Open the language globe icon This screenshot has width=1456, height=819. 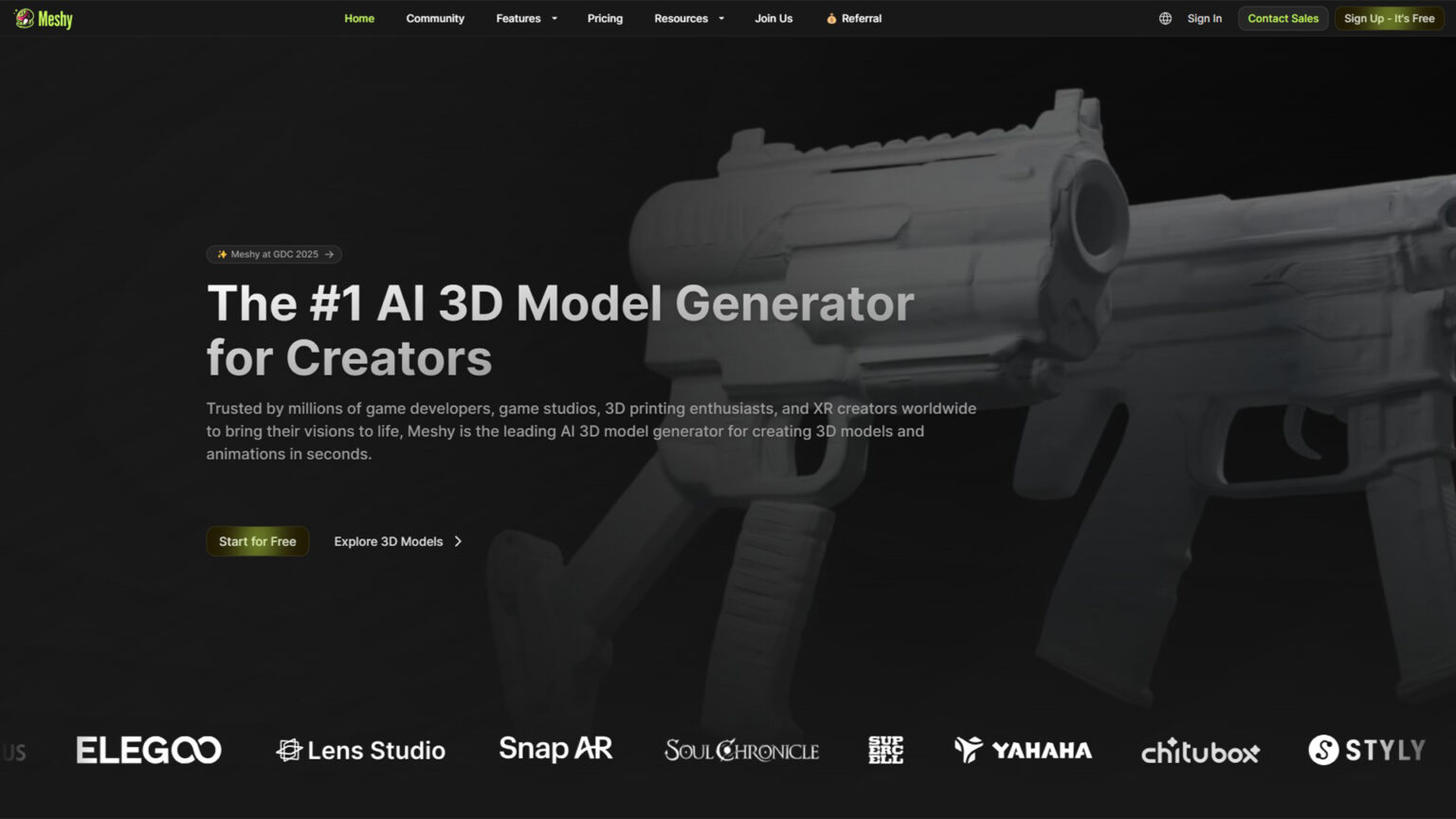click(x=1165, y=18)
